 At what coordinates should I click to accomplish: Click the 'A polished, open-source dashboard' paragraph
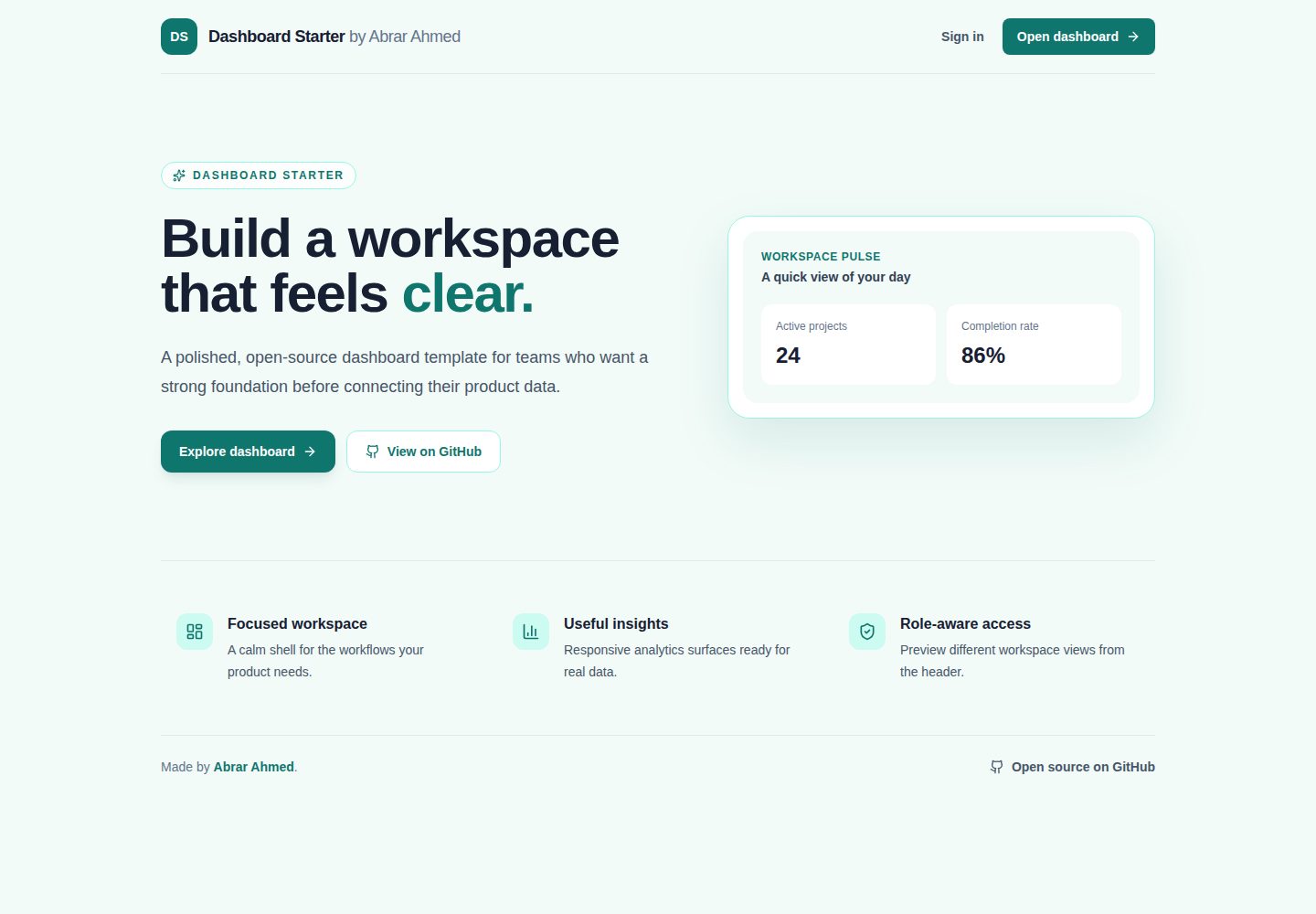405,372
